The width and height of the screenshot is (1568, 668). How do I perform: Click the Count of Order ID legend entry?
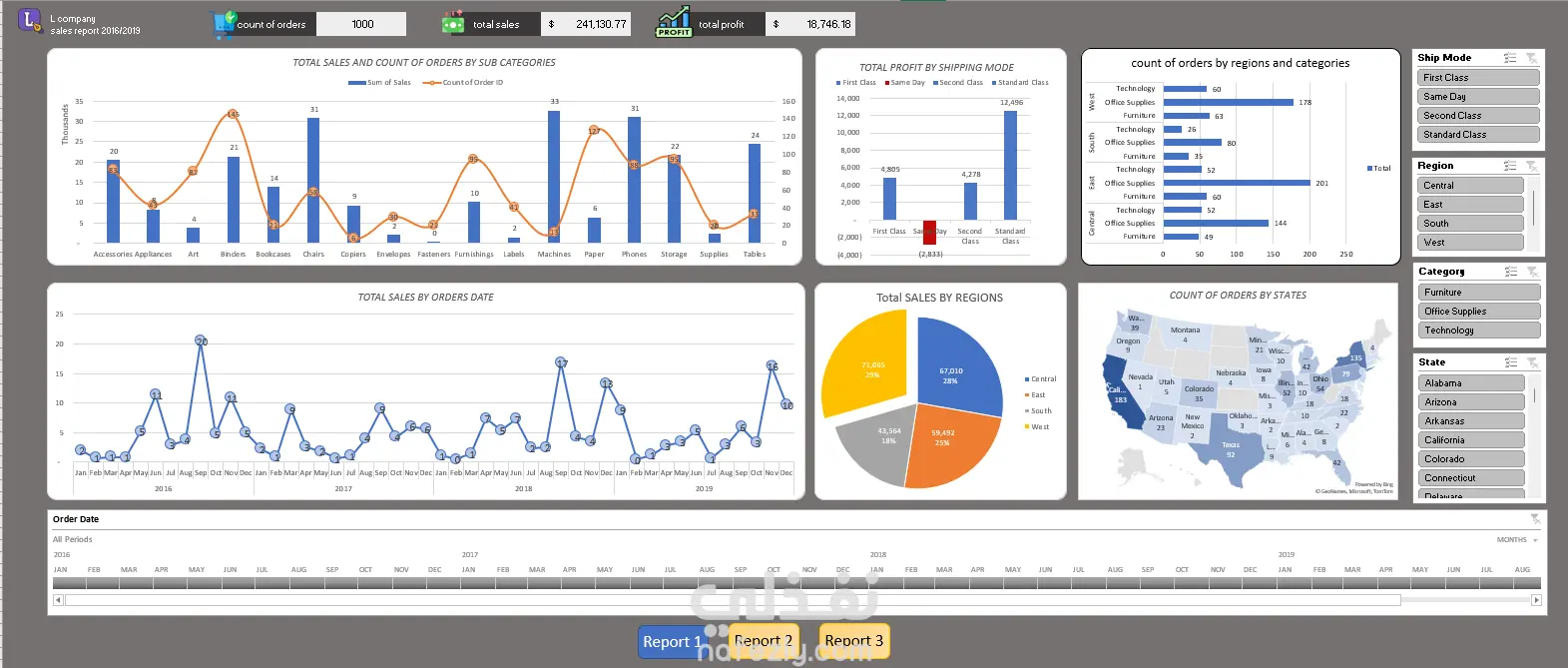[x=464, y=83]
